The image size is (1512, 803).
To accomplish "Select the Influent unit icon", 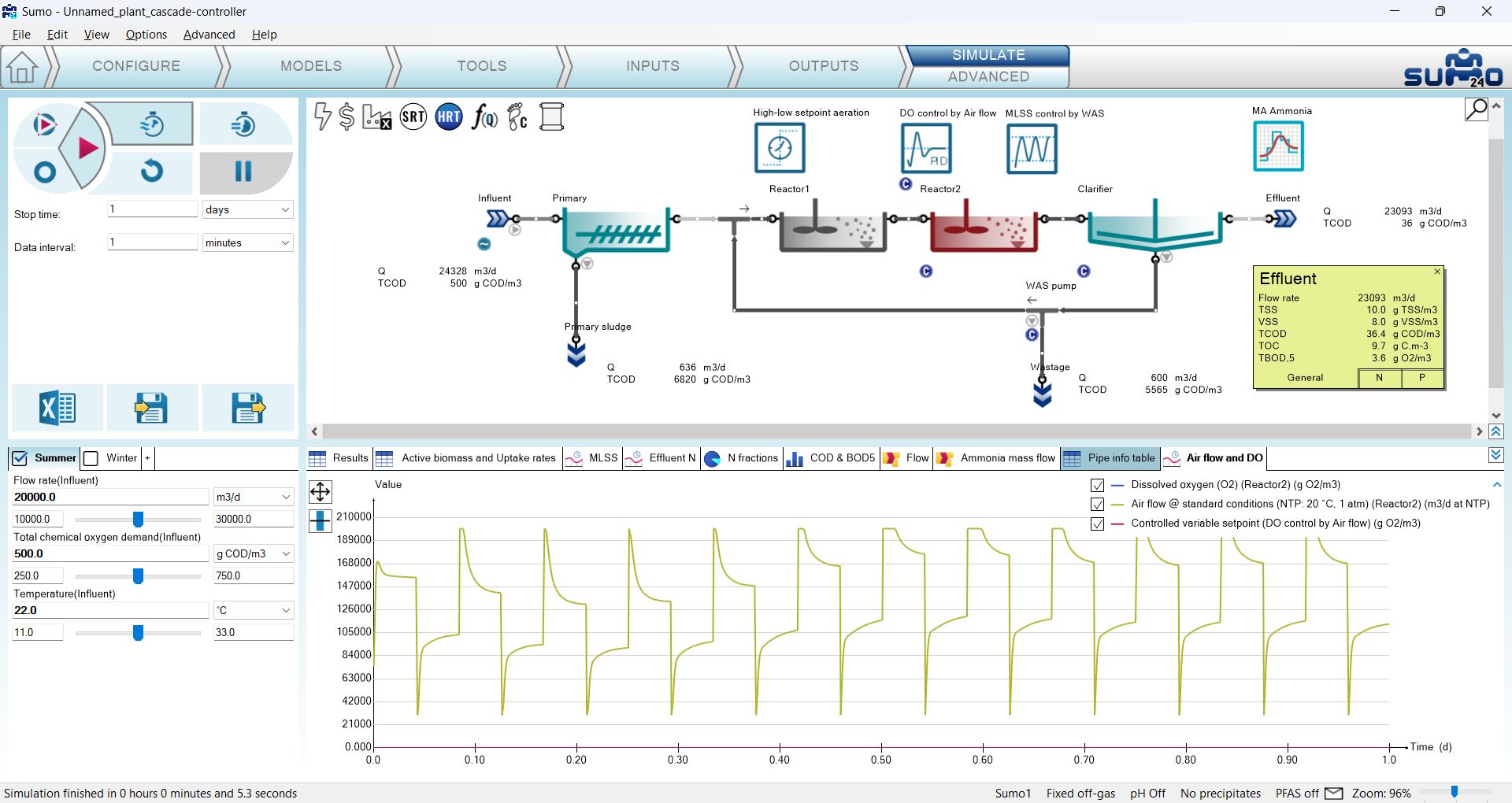I will pos(498,218).
